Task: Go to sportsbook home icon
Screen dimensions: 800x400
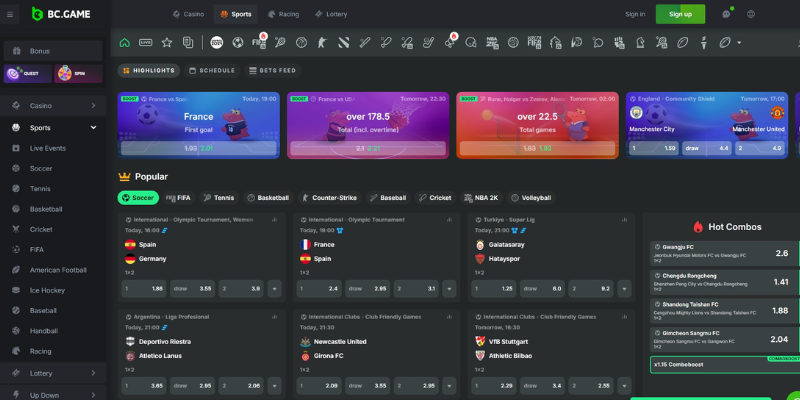Action: (x=124, y=42)
